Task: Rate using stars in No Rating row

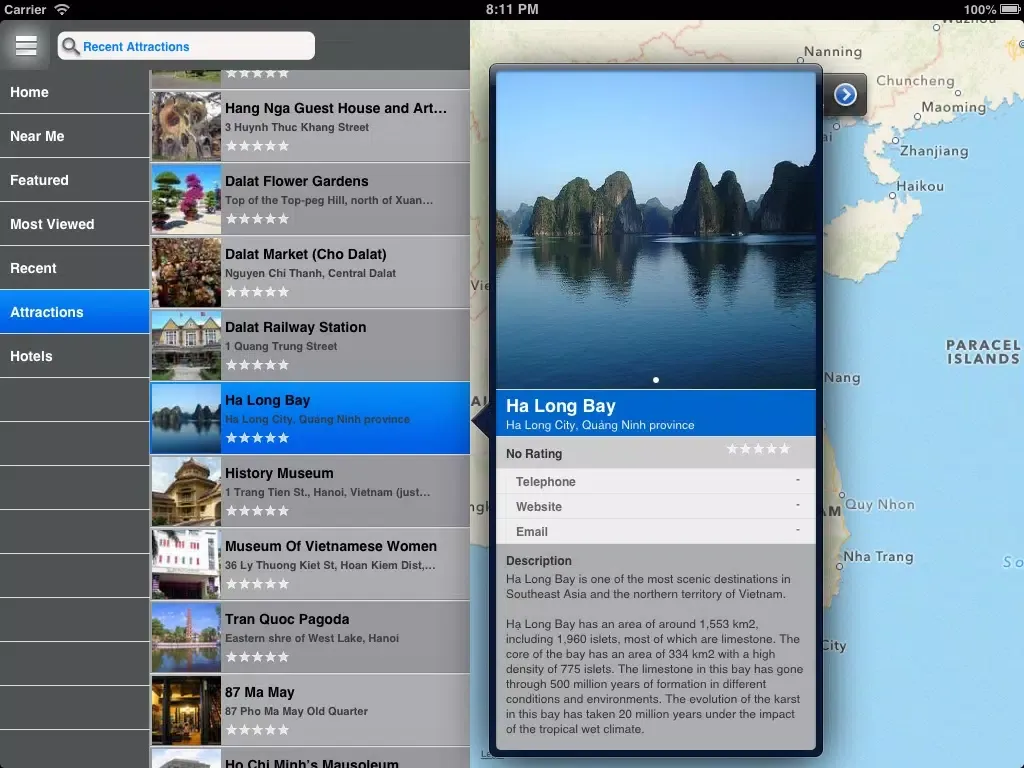Action: [x=758, y=449]
